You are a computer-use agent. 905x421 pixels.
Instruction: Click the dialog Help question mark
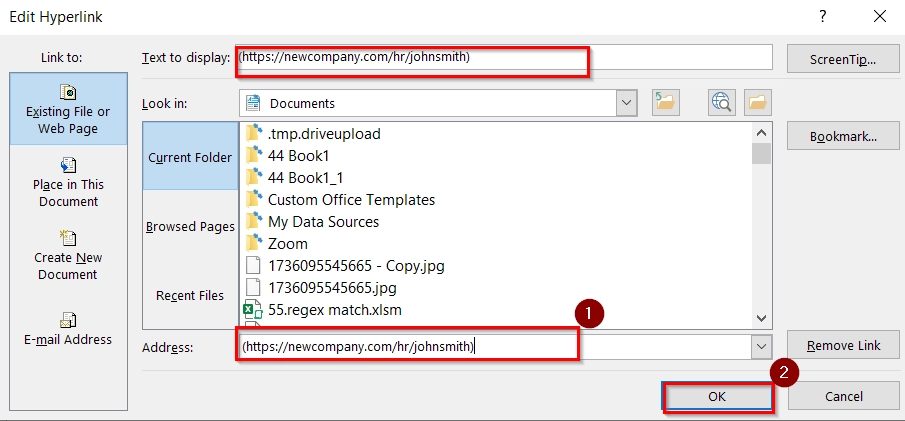click(823, 16)
